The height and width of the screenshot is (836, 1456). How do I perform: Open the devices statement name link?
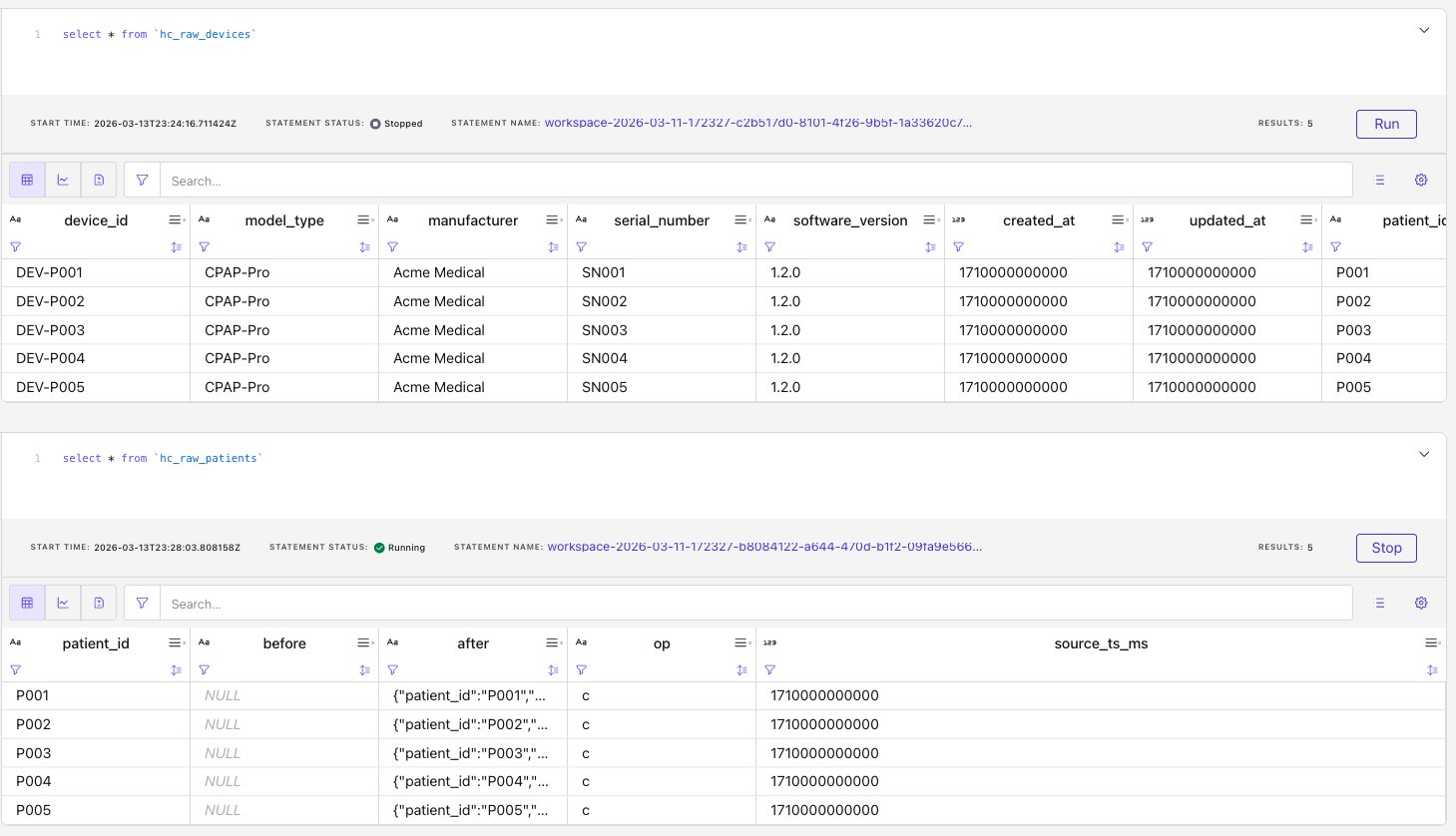[x=757, y=123]
